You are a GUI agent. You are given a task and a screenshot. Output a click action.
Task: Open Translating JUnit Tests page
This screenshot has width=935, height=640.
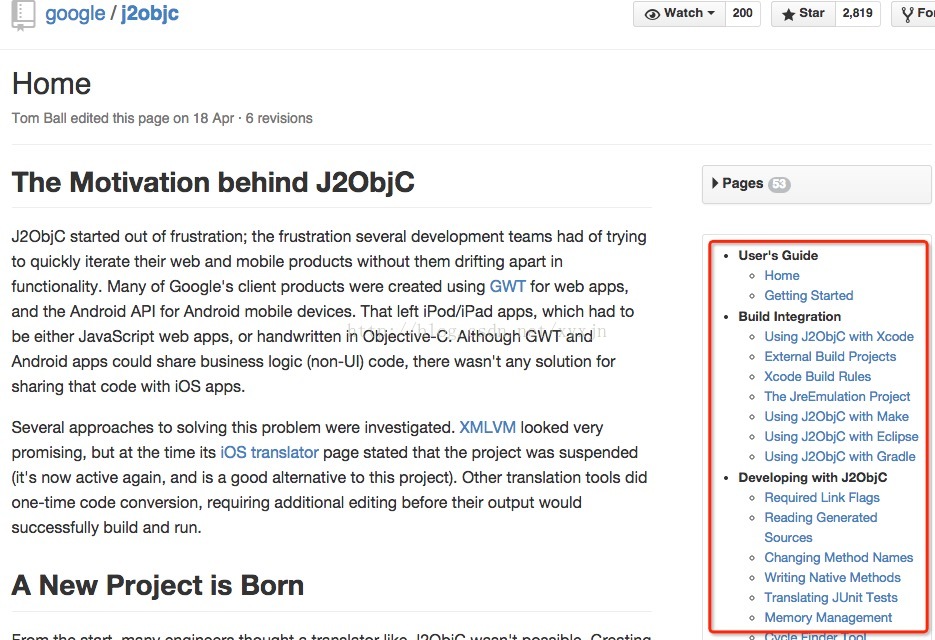click(x=831, y=597)
